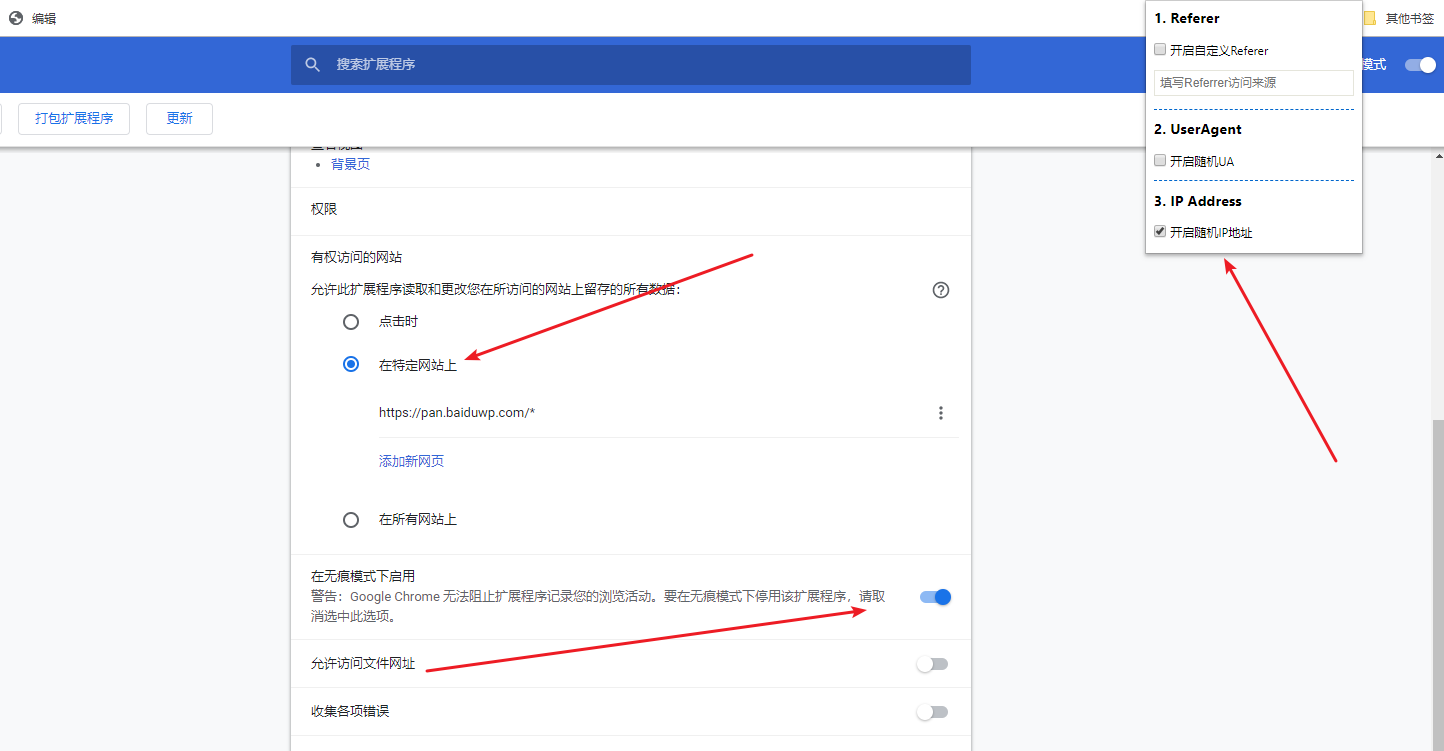
Task: Click the search magnifier icon
Action: [313, 64]
